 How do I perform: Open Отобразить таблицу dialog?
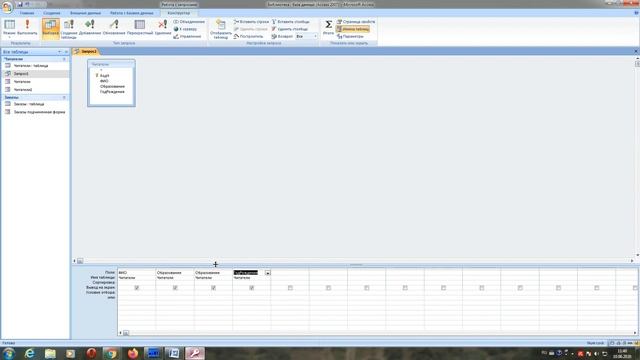pos(221,29)
